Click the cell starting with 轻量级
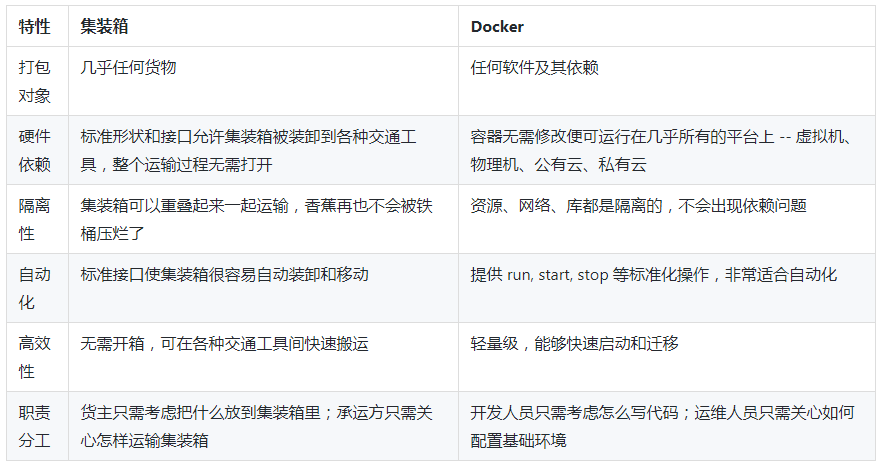Viewport: 885px width, 465px height. tap(575, 344)
